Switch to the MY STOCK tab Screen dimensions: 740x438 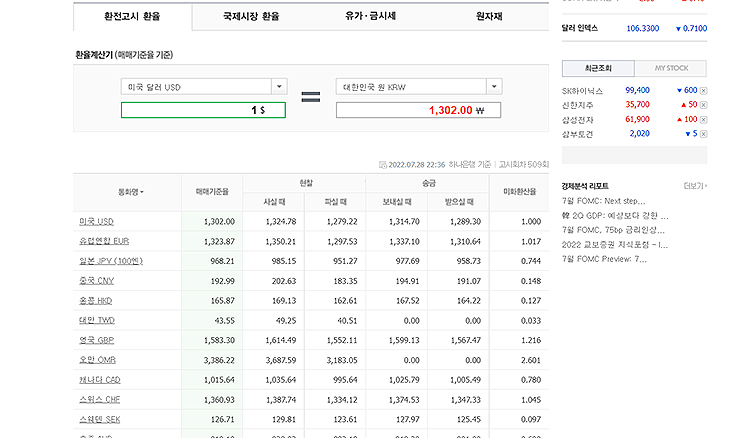[x=671, y=68]
